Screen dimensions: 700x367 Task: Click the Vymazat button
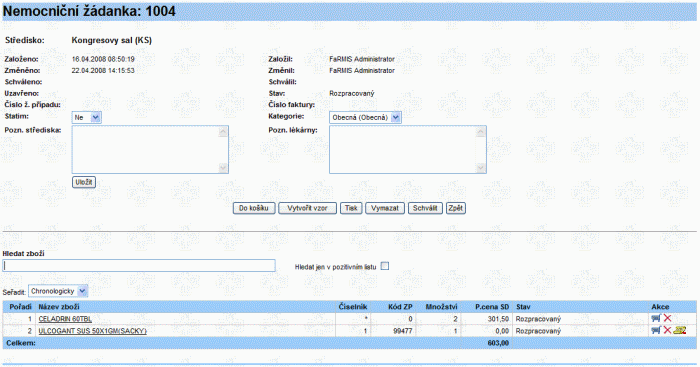click(x=385, y=209)
